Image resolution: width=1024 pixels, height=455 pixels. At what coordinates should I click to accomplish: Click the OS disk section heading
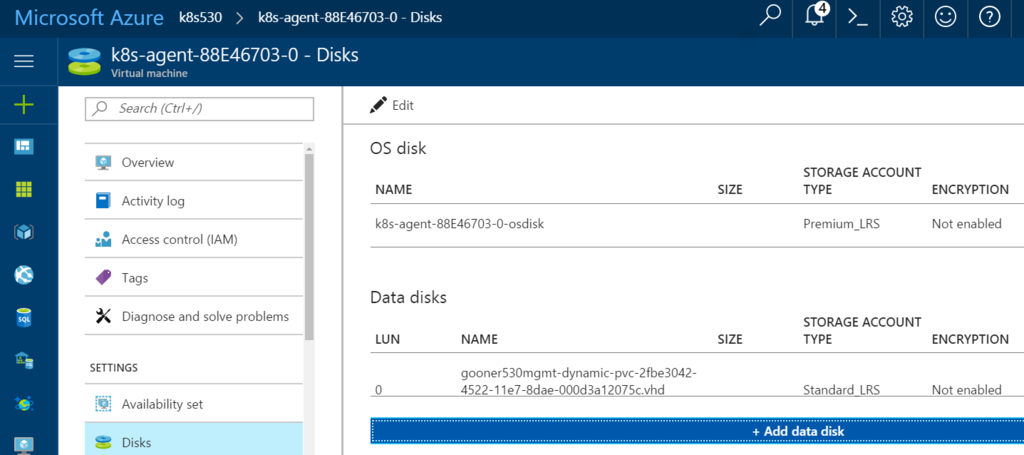tap(398, 148)
